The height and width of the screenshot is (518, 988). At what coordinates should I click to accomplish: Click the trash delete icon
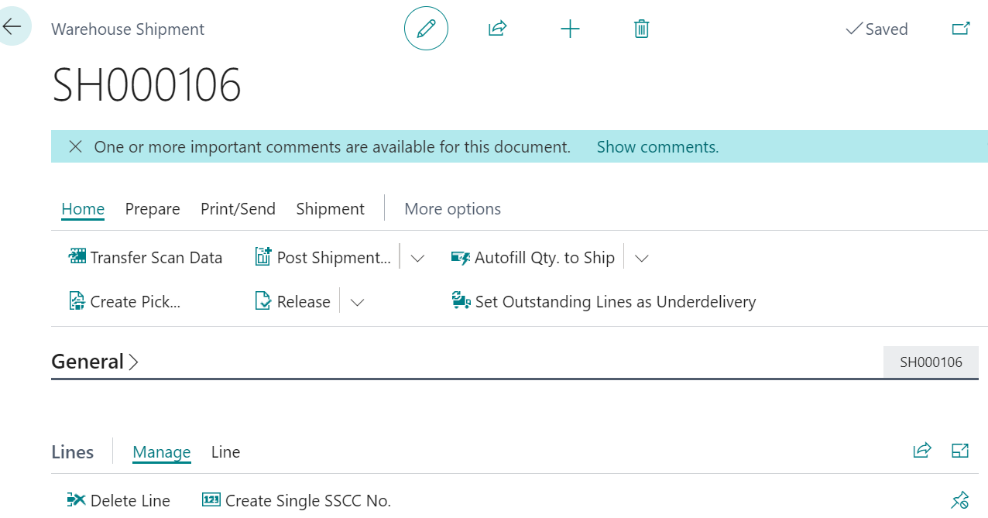(642, 29)
